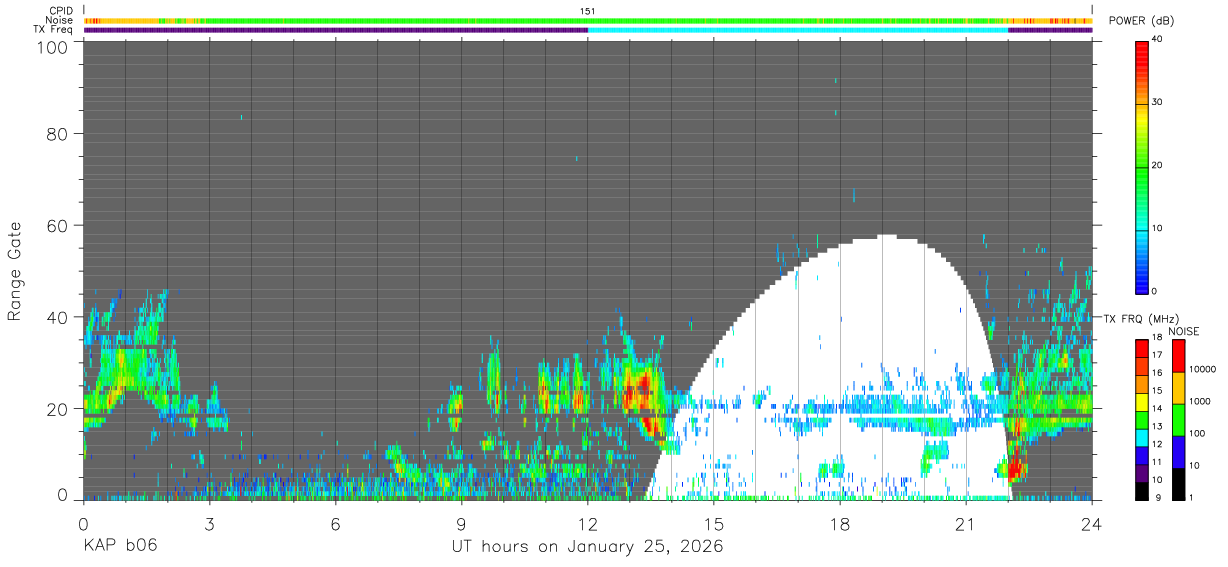Screen dimensions: 1228x567
Task: Pick the amber swatch in NOISE legend
Action: pyautogui.click(x=1178, y=388)
